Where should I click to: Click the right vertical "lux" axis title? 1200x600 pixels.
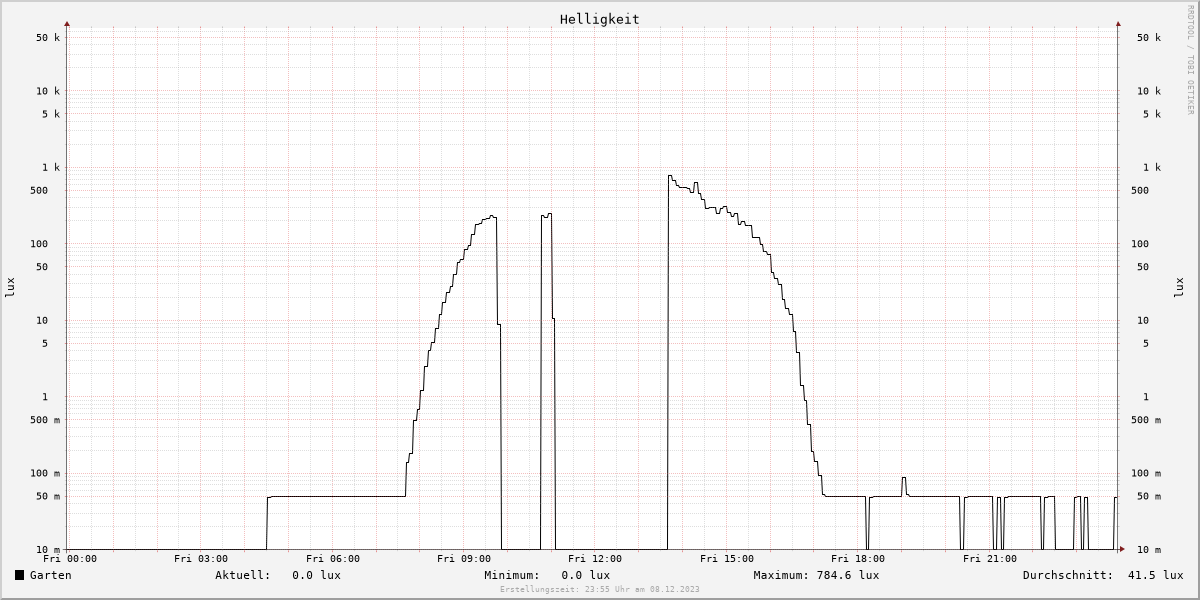click(x=1178, y=287)
